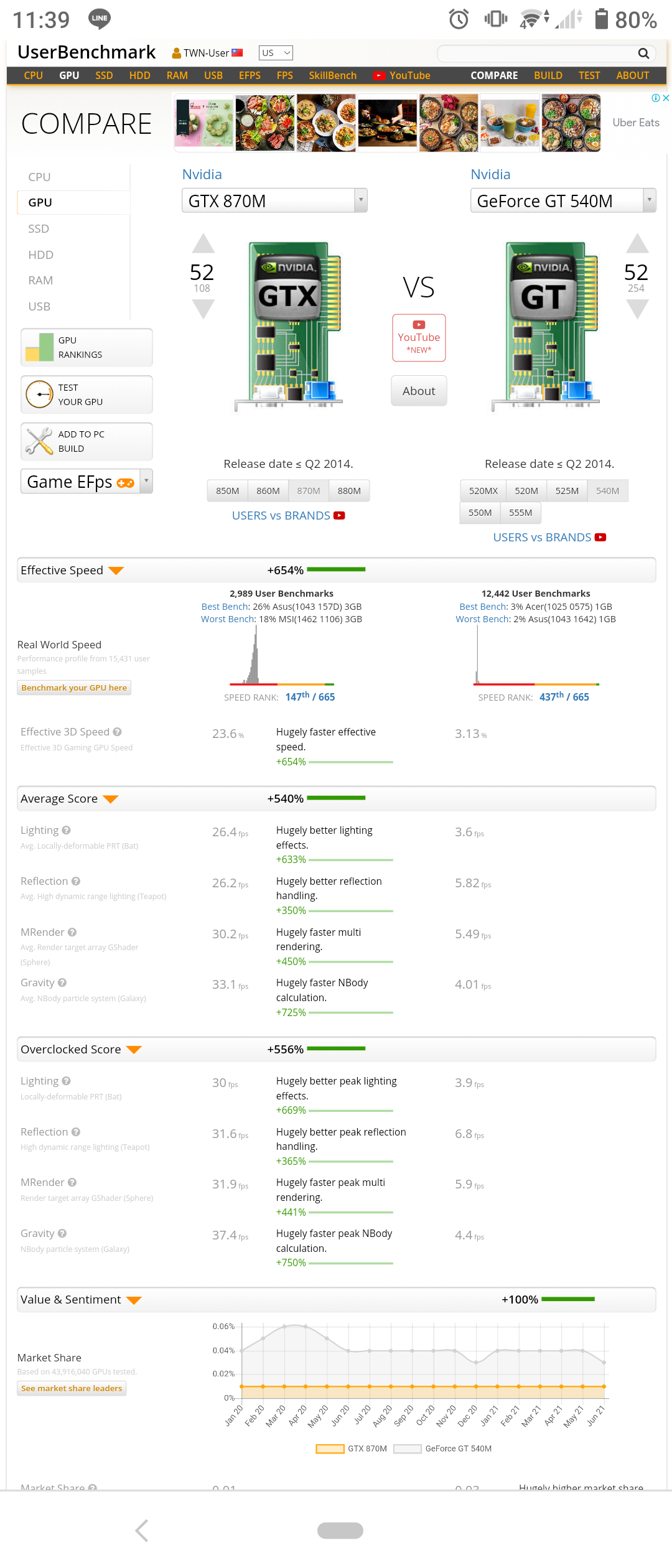The width and height of the screenshot is (672, 1568).
Task: Open the CPU tab in top navigation
Action: [34, 75]
